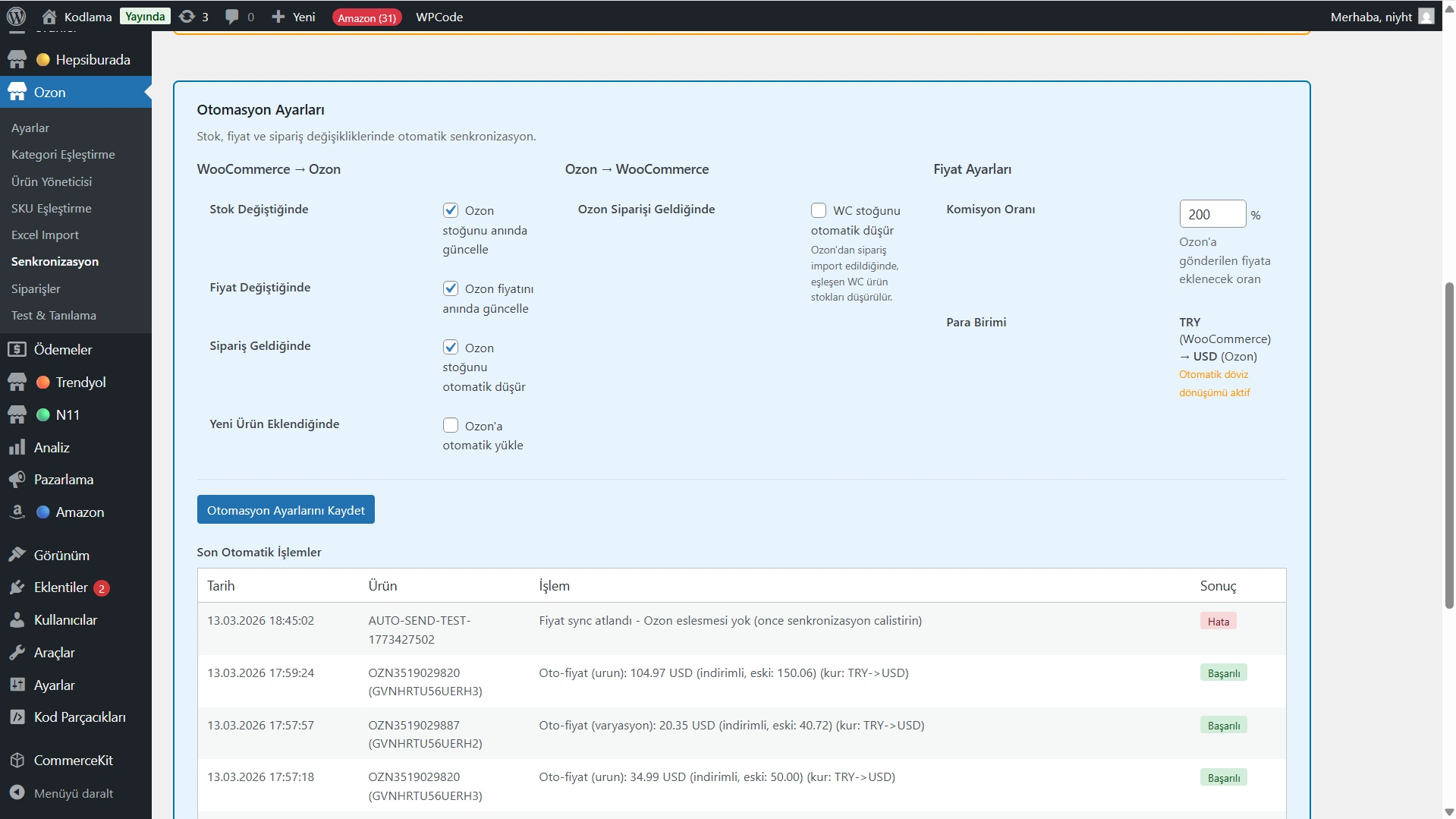Screen dimensions: 1456x819
Task: Click the Analiz chart icon
Action: click(x=17, y=448)
